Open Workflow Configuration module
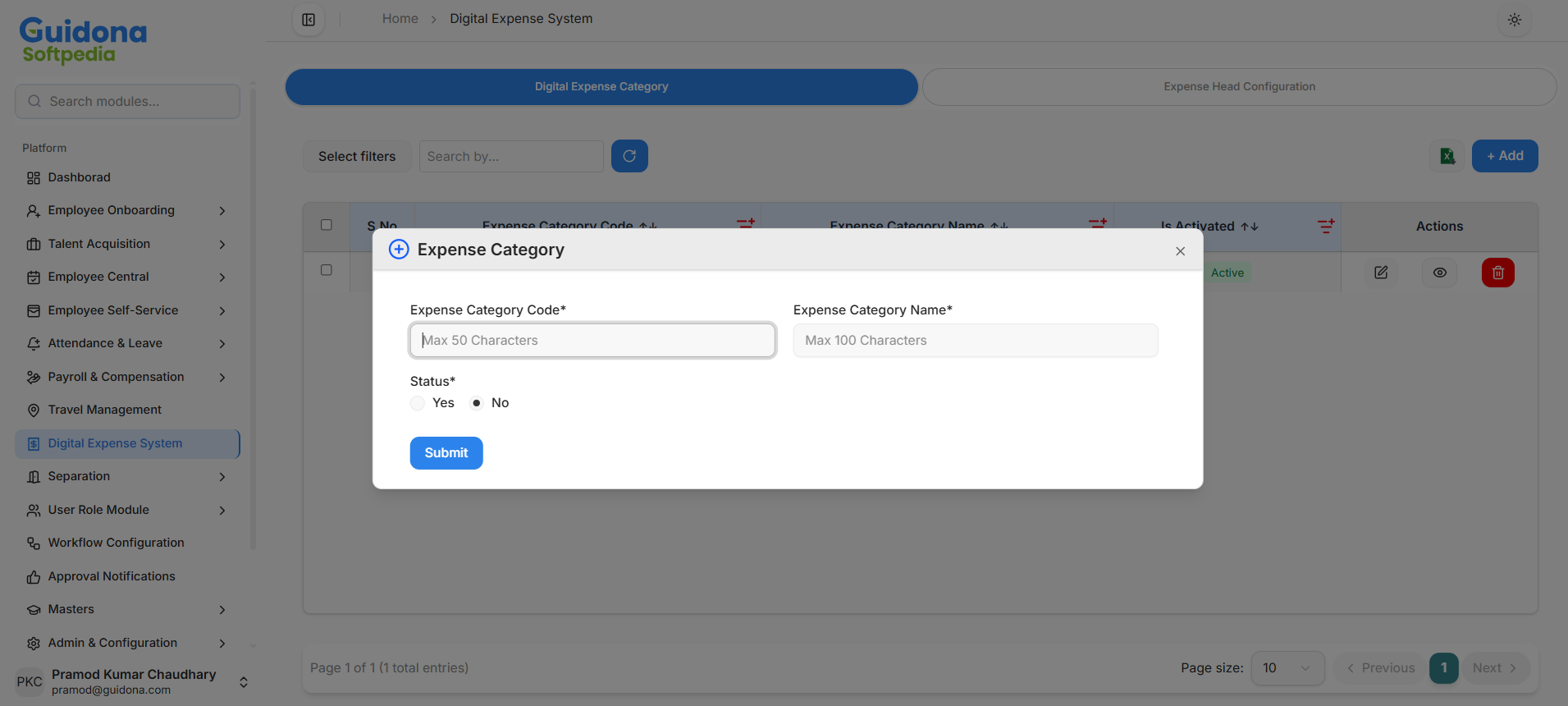This screenshot has height=706, width=1568. click(127, 543)
